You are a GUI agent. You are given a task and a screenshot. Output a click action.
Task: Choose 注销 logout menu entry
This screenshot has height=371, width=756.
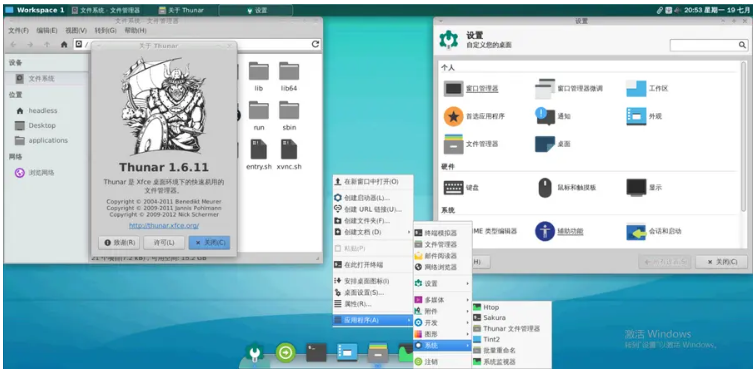(442, 362)
